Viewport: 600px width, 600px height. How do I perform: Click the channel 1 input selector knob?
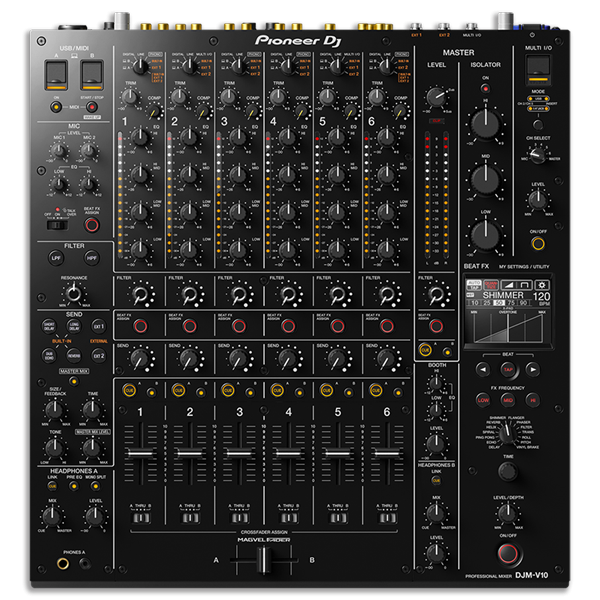coord(141,67)
